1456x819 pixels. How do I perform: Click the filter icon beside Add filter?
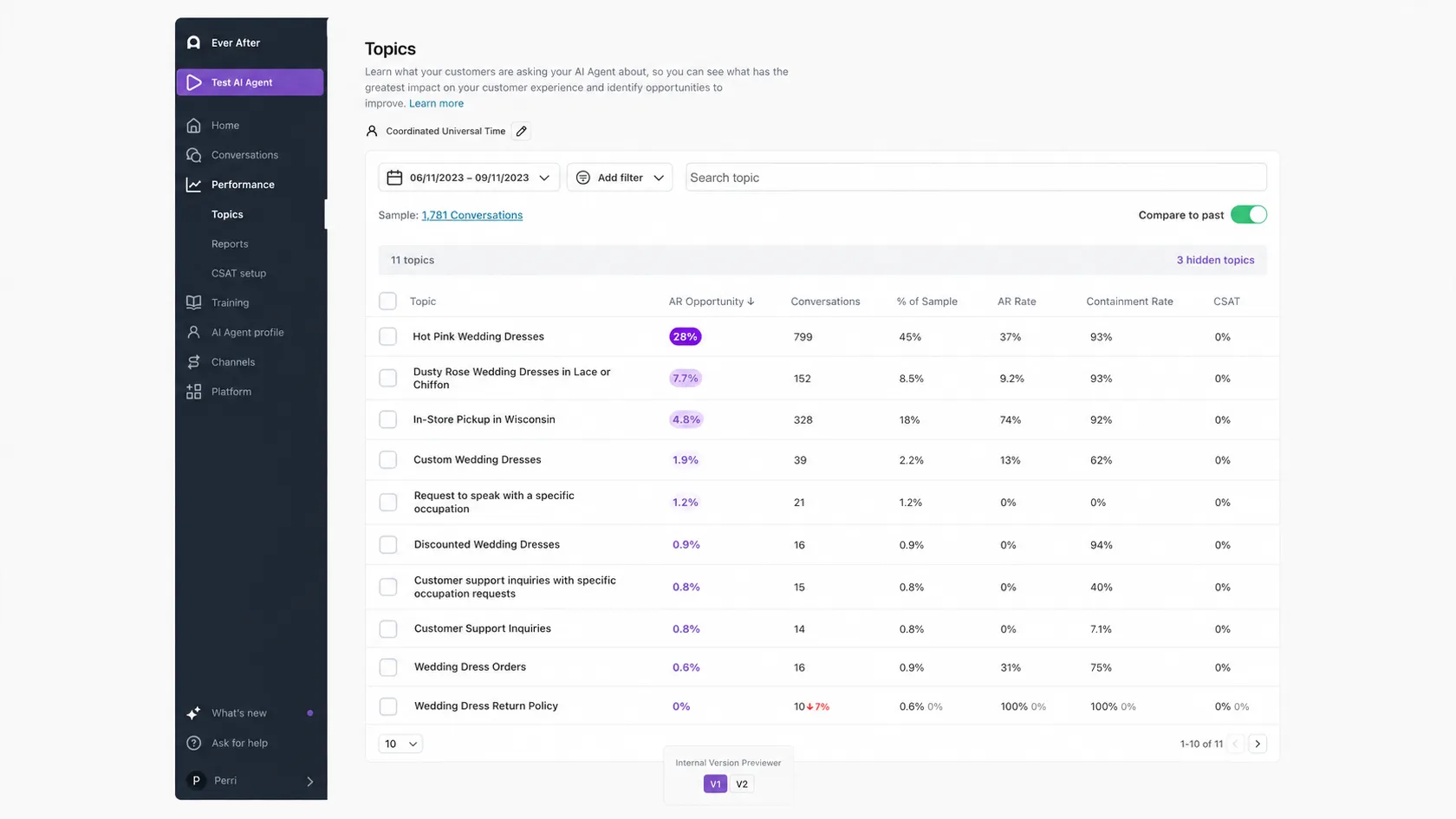point(583,178)
